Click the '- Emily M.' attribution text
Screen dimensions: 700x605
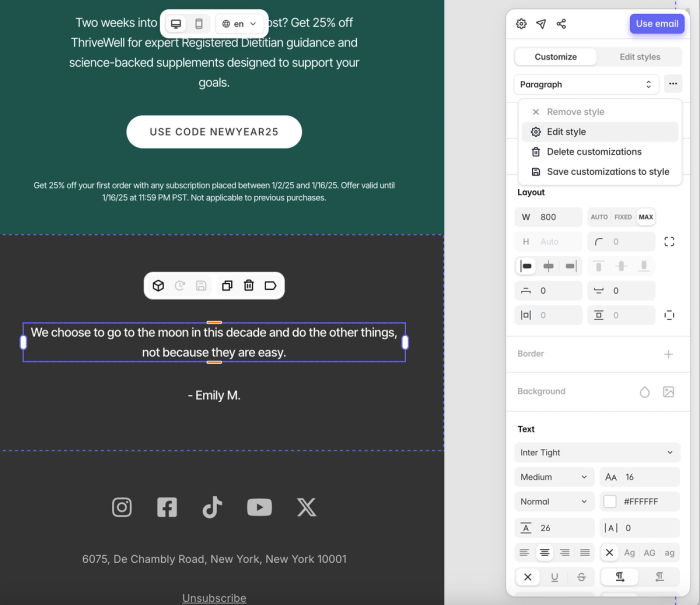214,395
